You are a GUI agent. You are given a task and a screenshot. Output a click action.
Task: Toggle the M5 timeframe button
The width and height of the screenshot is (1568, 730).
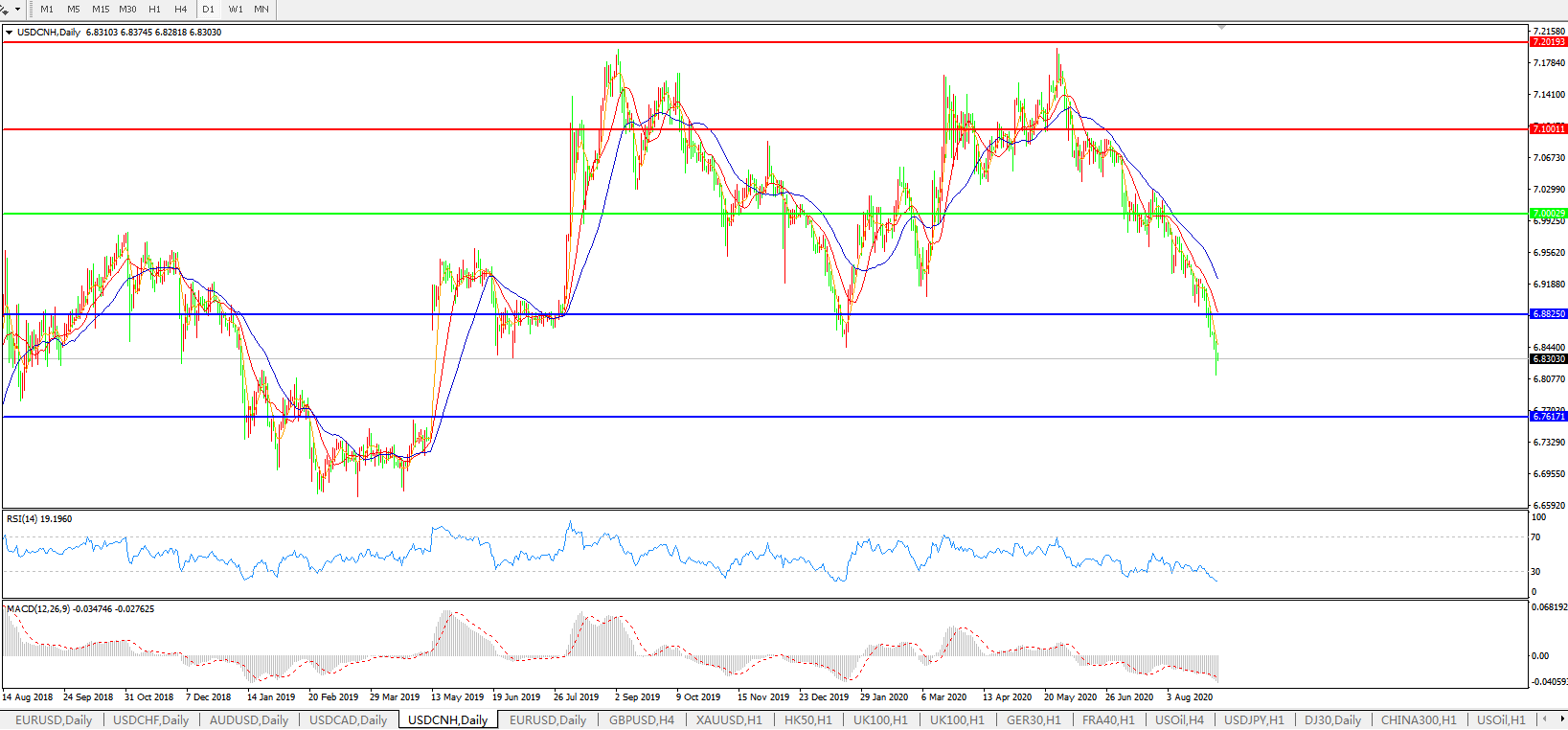click(74, 10)
